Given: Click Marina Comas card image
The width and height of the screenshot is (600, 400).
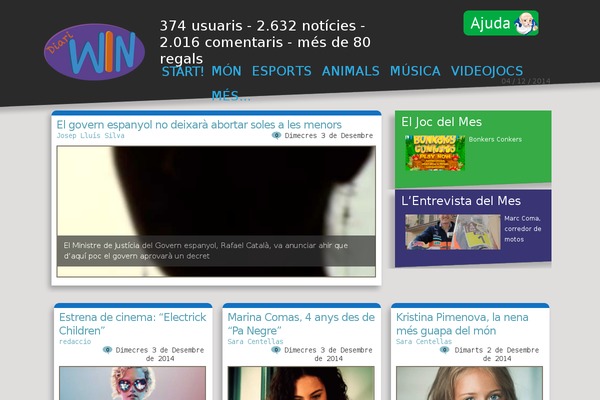Looking at the screenshot, I should (301, 383).
